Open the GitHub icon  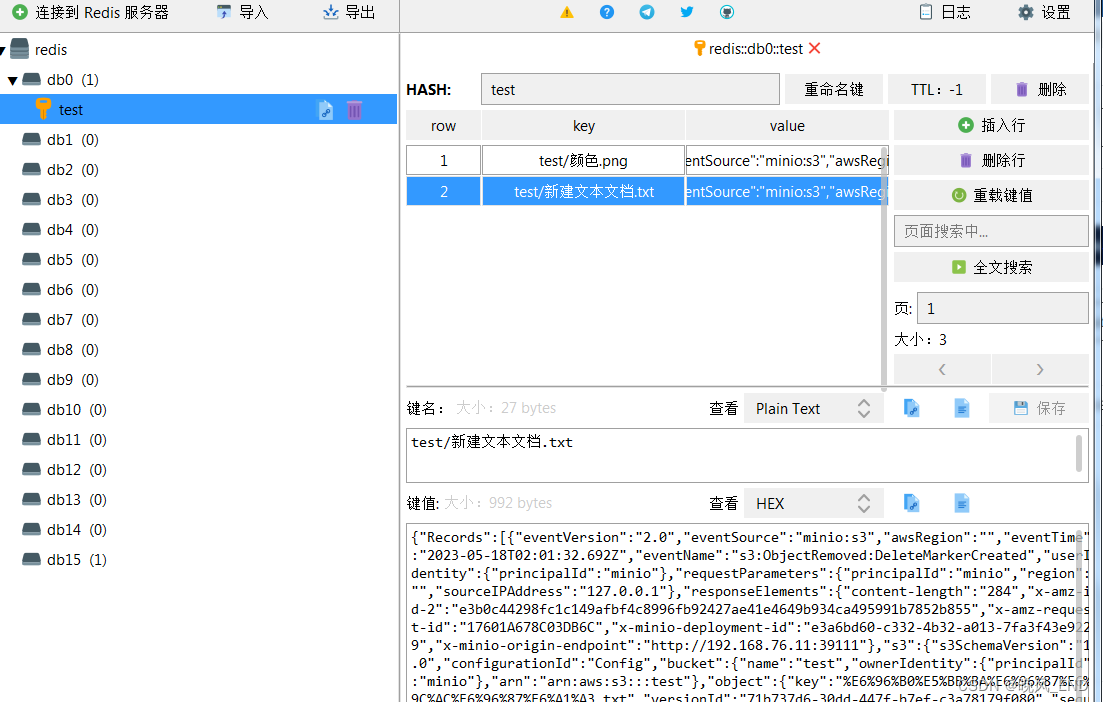pyautogui.click(x=727, y=12)
